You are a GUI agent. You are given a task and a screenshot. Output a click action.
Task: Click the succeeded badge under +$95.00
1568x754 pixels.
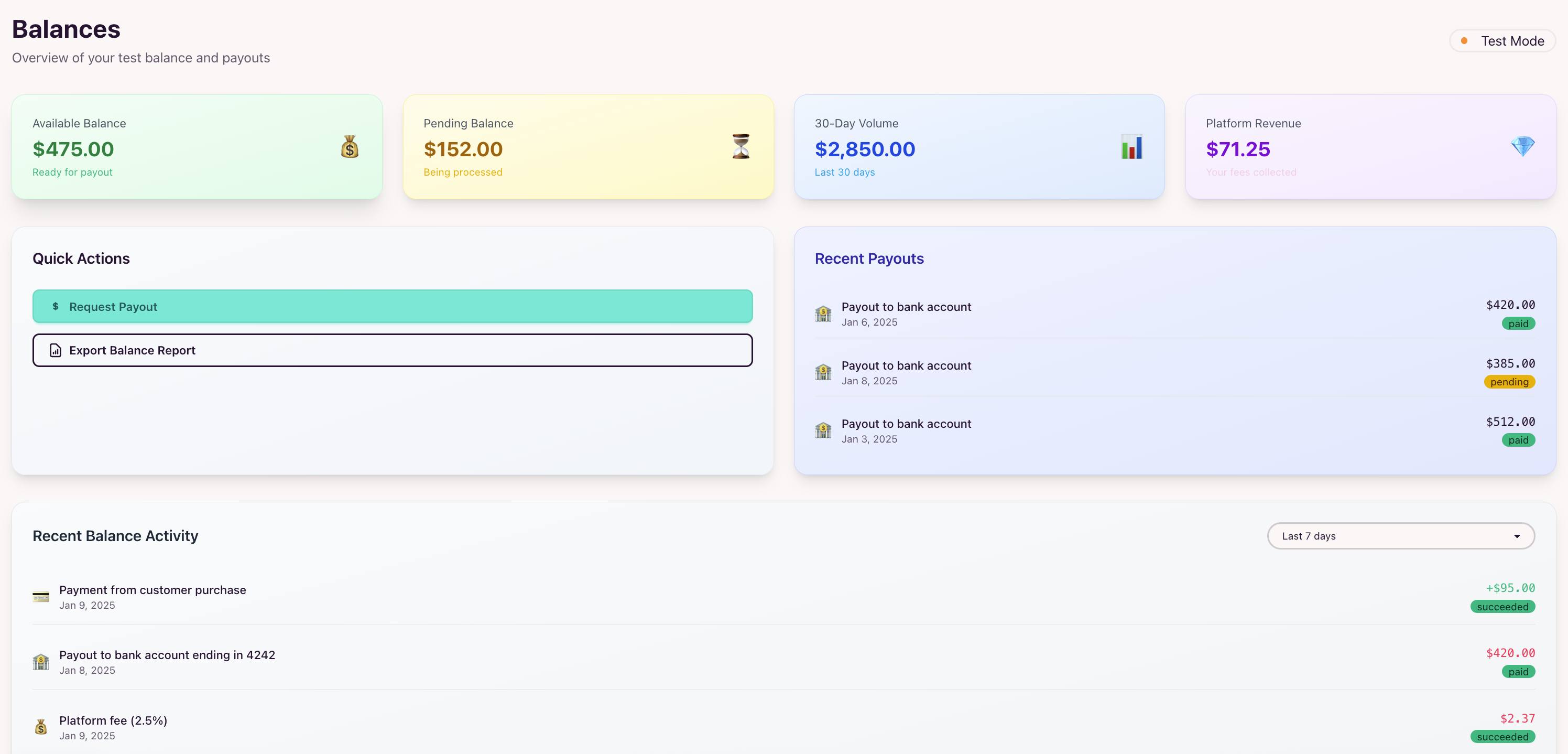(1502, 607)
